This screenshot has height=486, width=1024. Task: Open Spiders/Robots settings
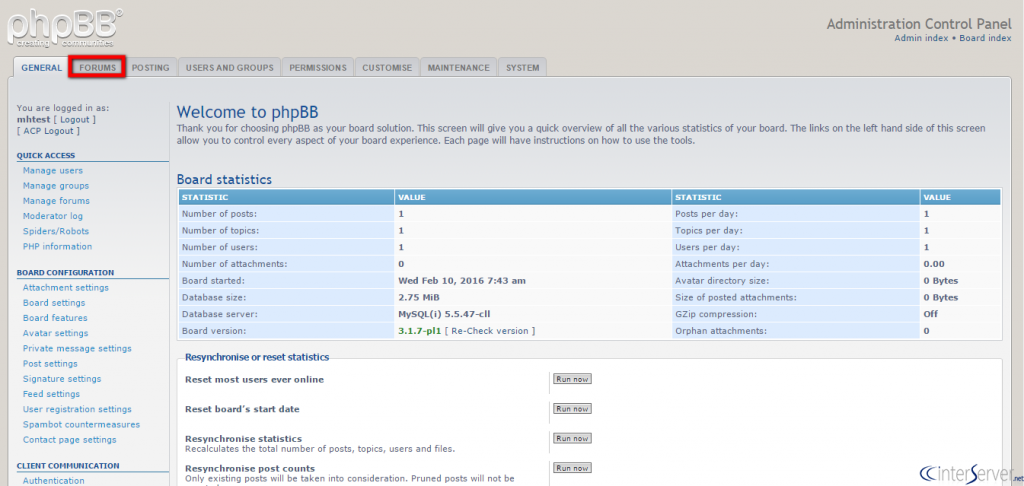(56, 231)
